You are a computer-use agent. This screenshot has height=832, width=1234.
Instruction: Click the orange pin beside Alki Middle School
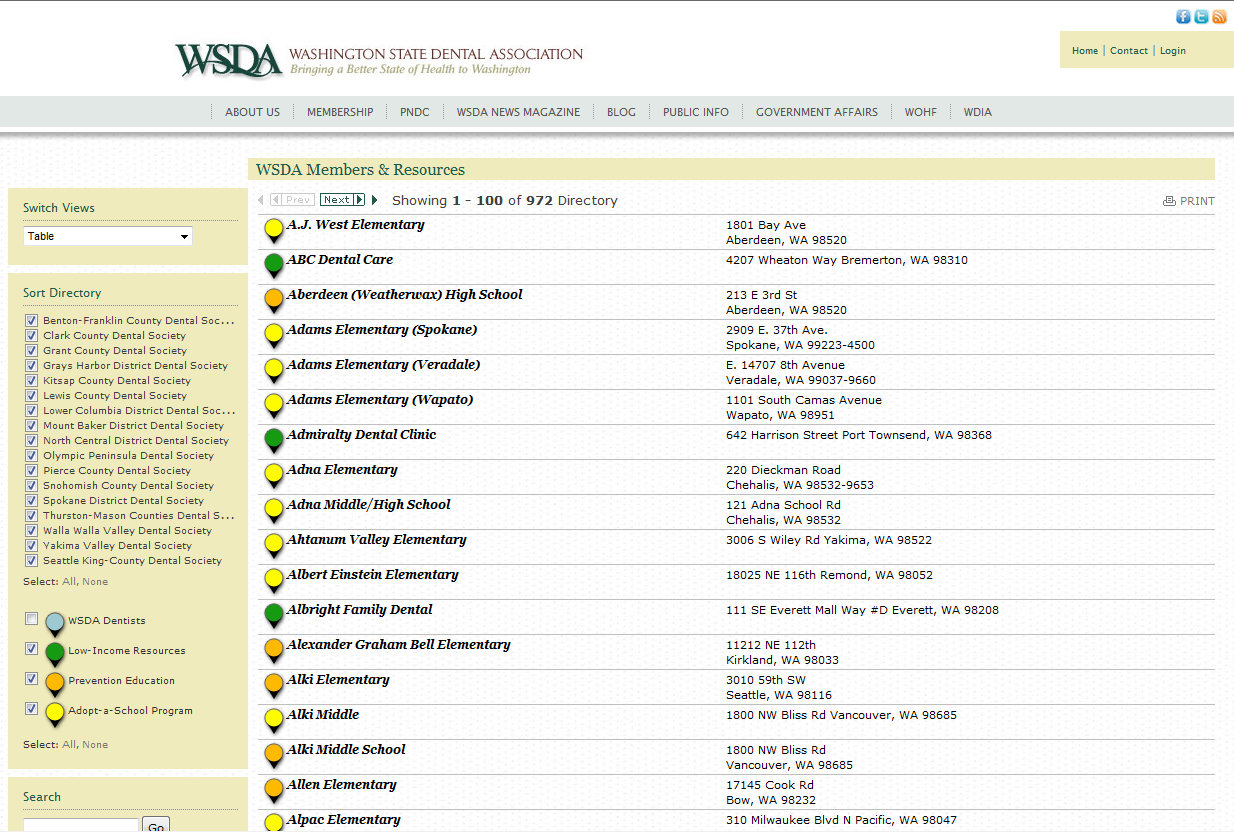pyautogui.click(x=274, y=756)
